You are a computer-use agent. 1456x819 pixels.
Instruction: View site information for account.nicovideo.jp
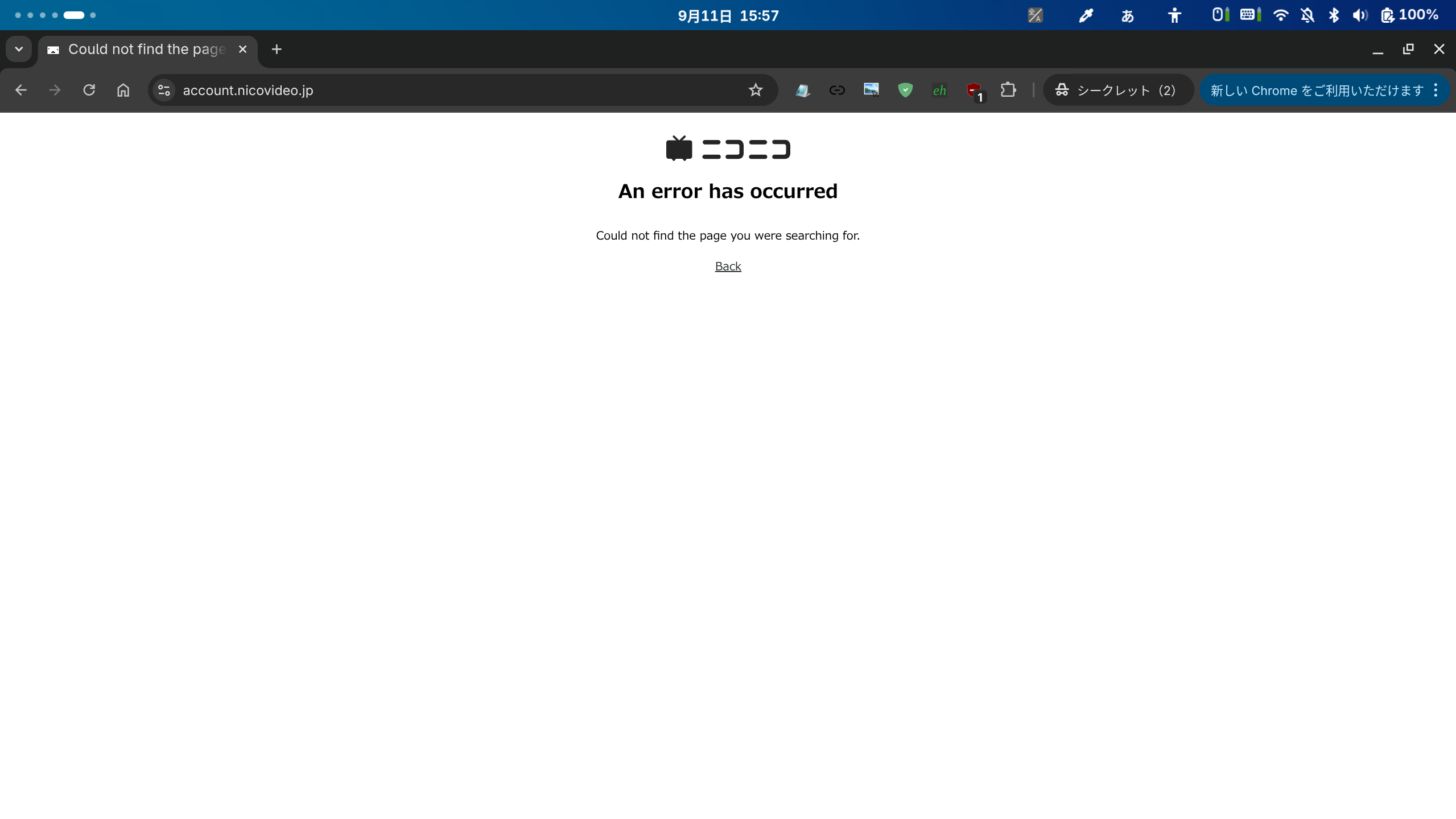[164, 90]
